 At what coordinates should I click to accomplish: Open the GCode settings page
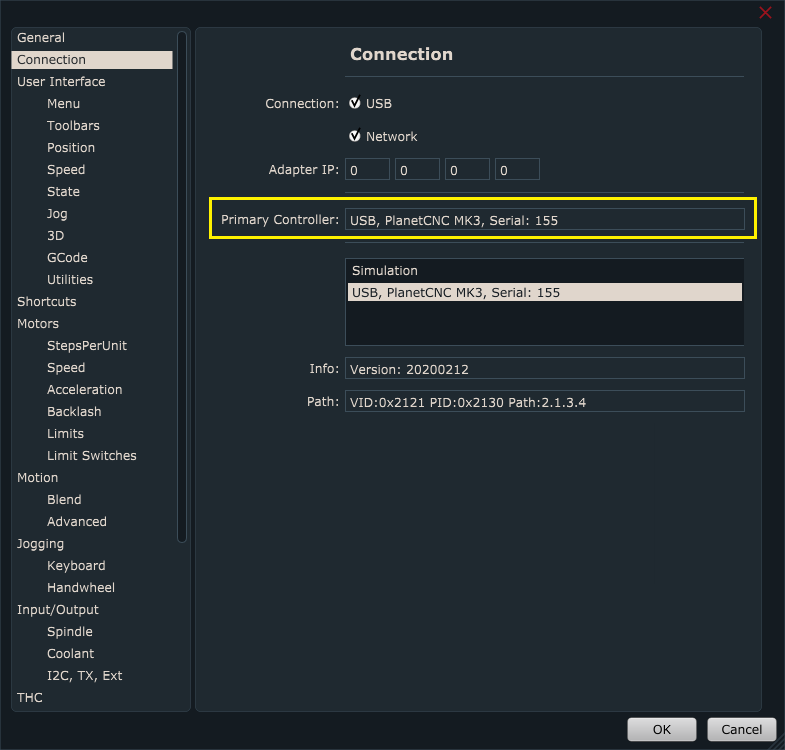(x=67, y=258)
